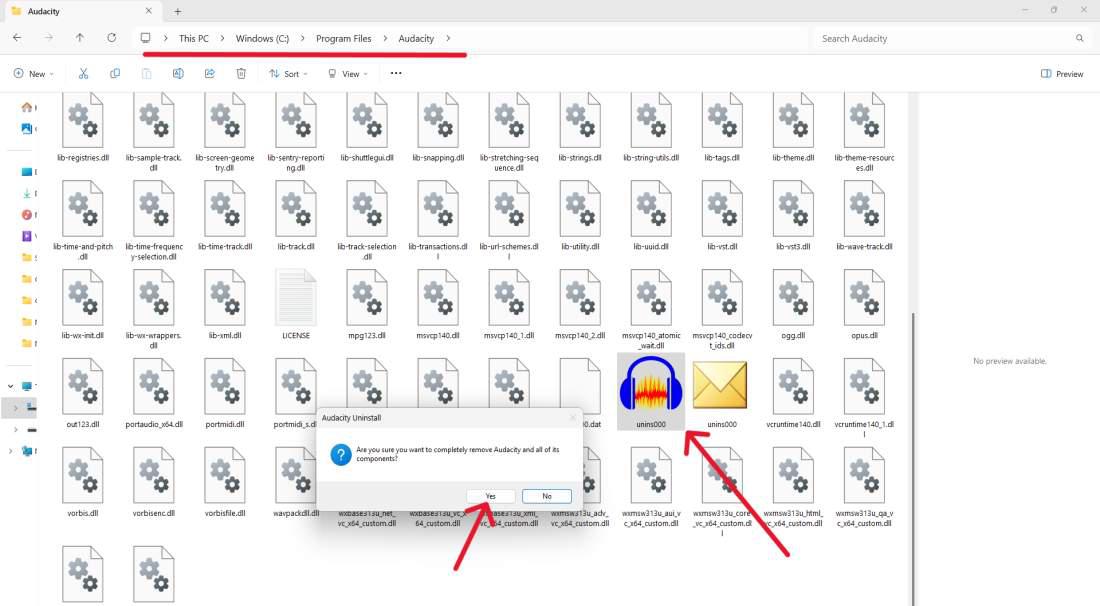Click the Search Audacity field

click(x=951, y=39)
